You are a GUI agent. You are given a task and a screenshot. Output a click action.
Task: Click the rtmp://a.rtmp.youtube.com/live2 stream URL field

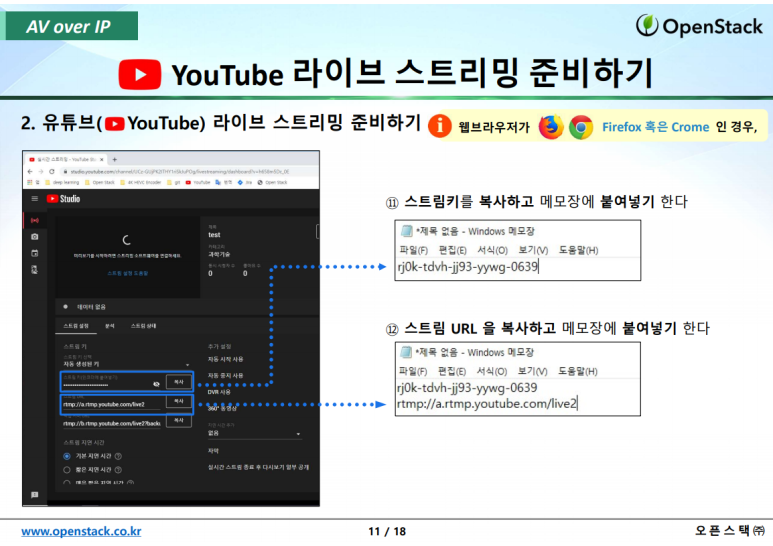pos(111,404)
